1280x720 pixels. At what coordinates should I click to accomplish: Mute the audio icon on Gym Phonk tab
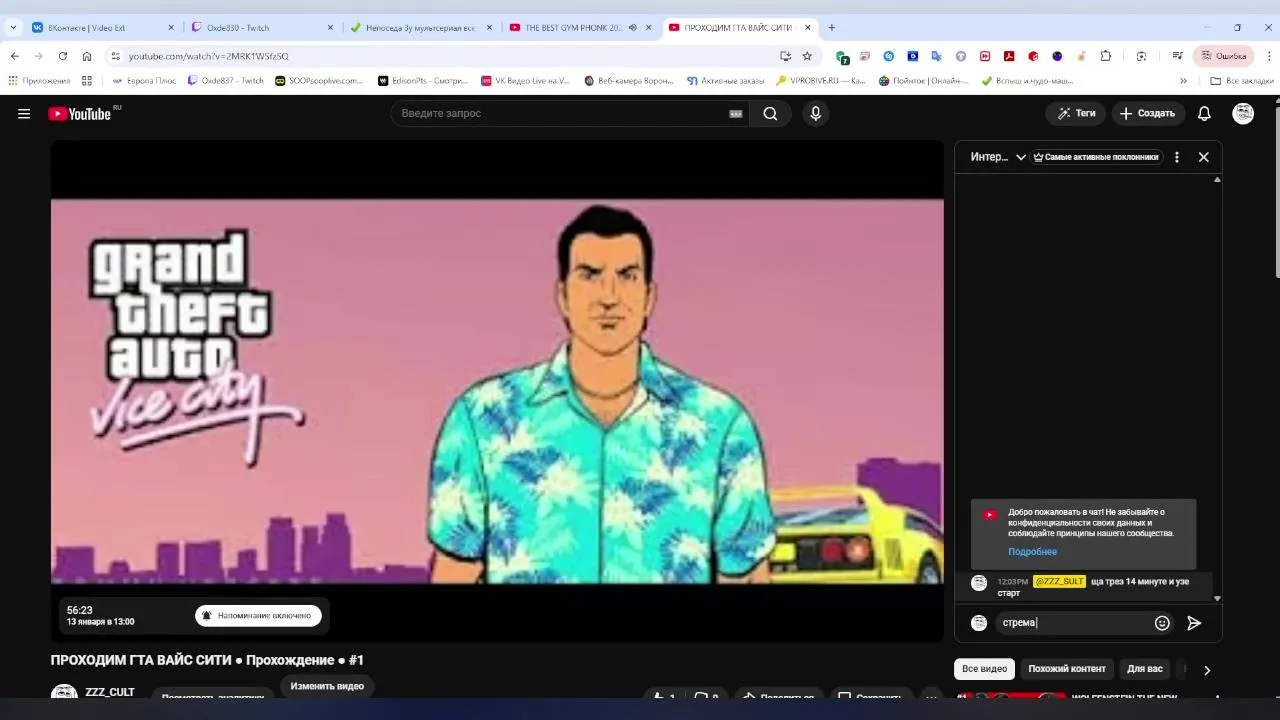[x=633, y=28]
